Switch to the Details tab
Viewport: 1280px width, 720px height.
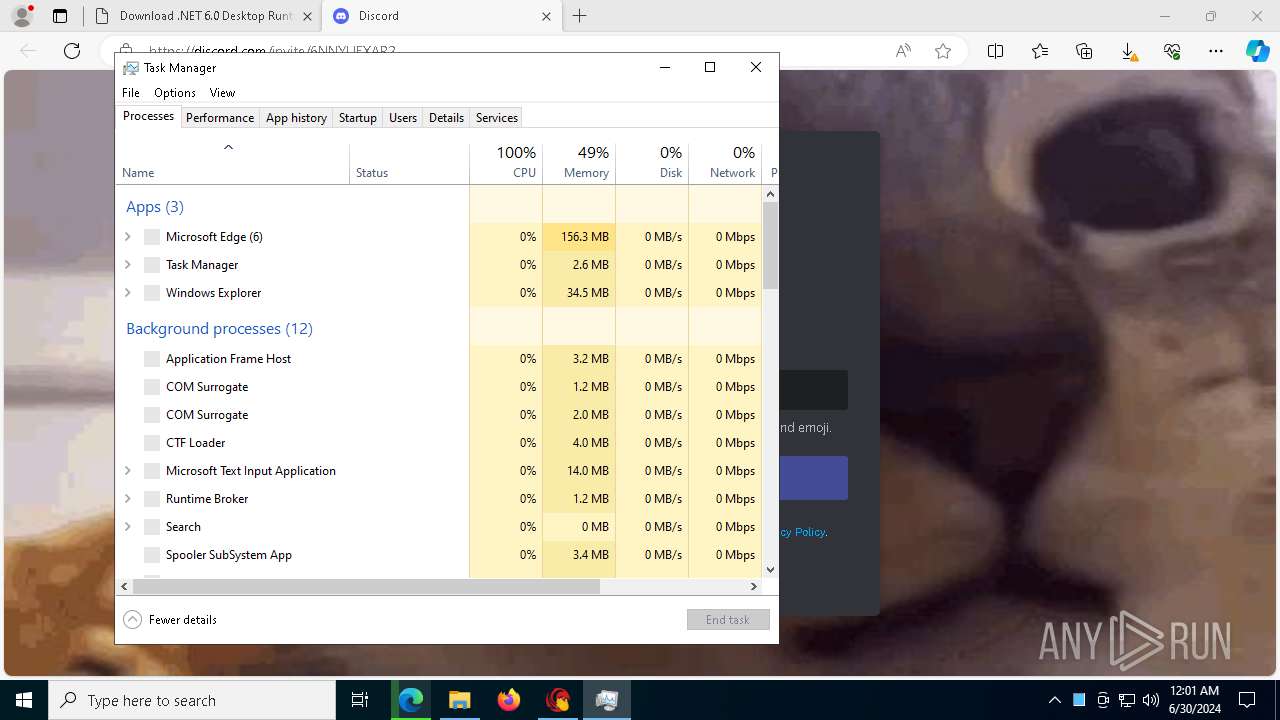pyautogui.click(x=446, y=118)
